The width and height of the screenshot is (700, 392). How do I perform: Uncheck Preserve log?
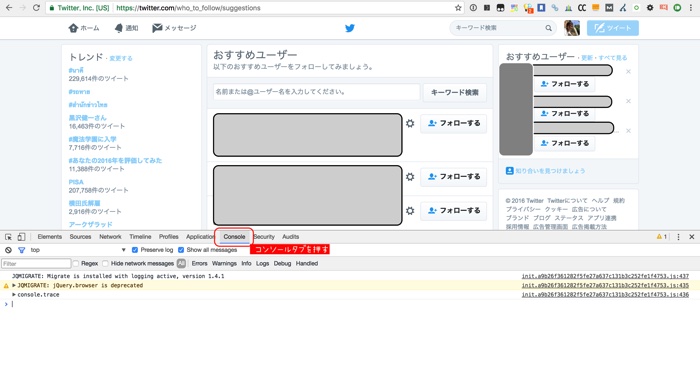(135, 250)
